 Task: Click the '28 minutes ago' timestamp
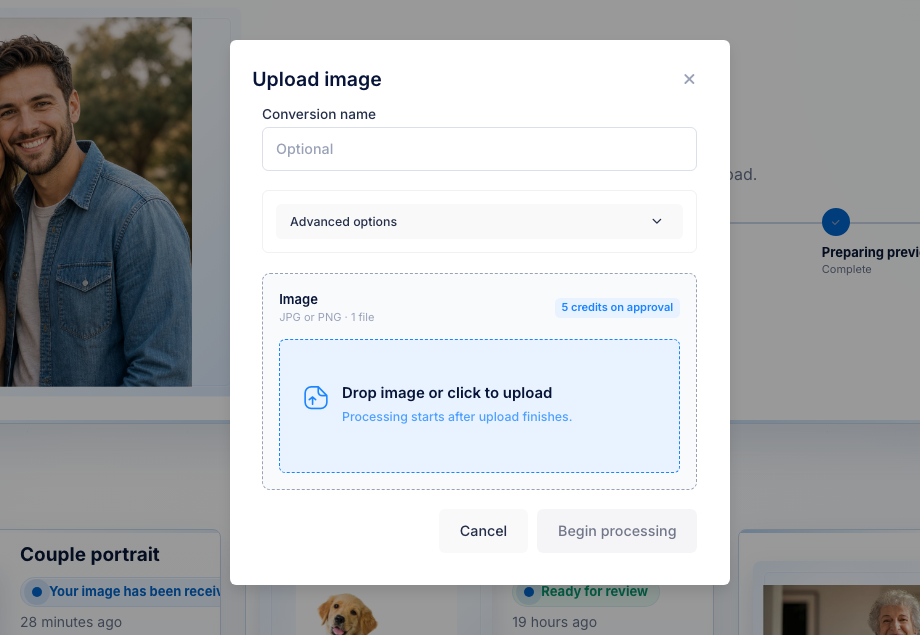click(x=71, y=622)
